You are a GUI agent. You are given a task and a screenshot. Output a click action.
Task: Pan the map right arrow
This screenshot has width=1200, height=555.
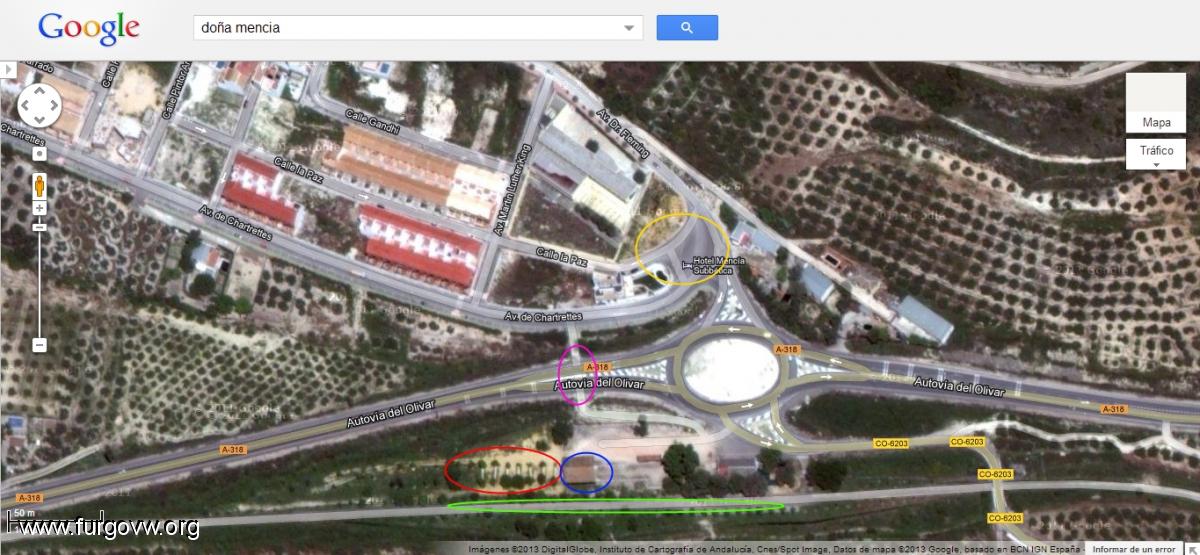click(x=55, y=104)
